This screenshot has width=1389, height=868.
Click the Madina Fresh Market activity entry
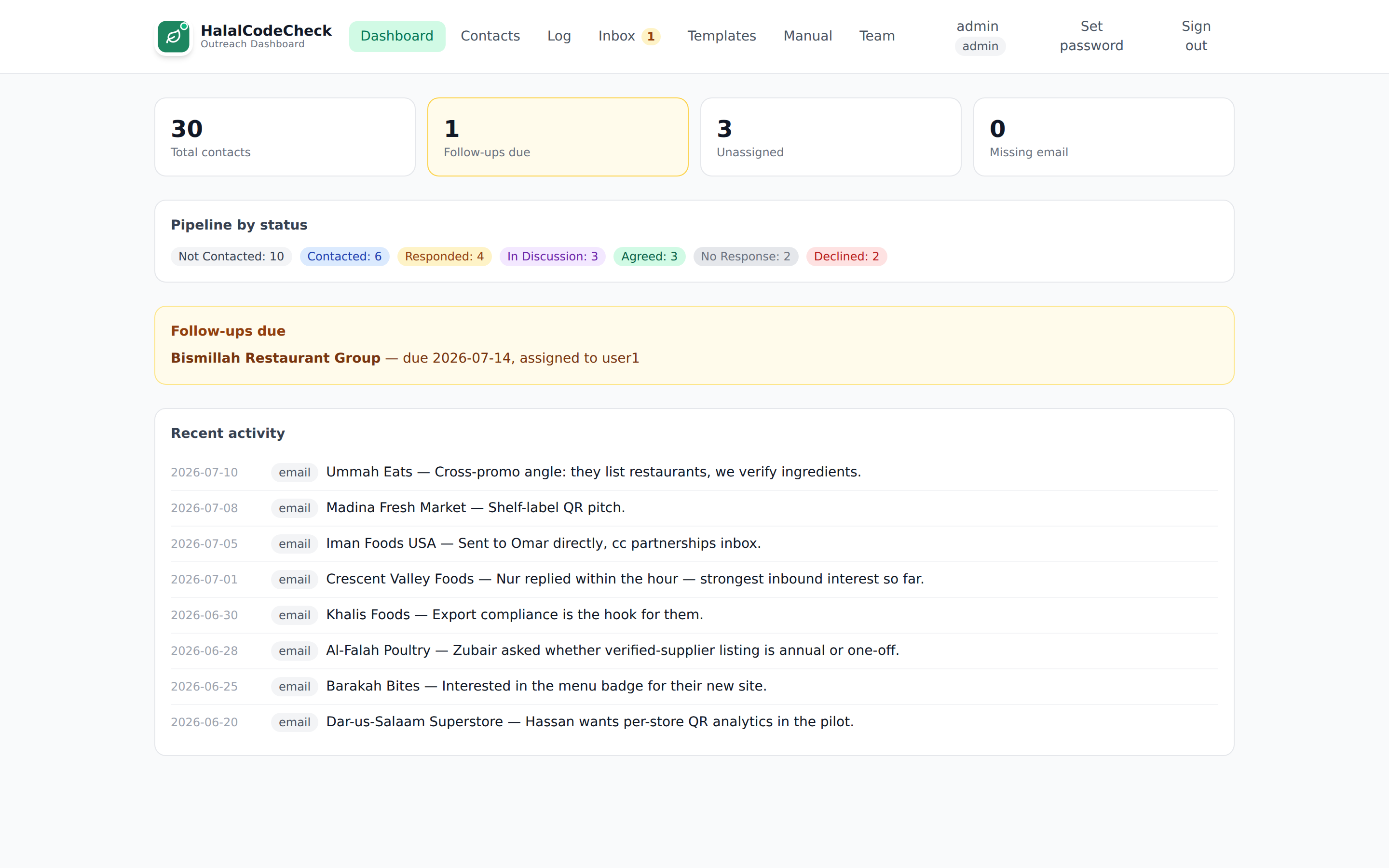[x=694, y=508]
